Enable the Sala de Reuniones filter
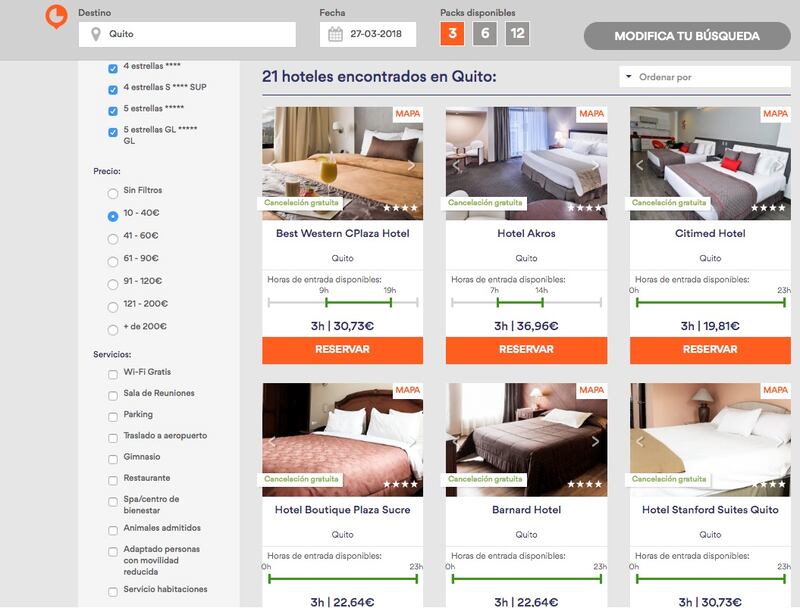This screenshot has width=800, height=608. click(x=113, y=396)
